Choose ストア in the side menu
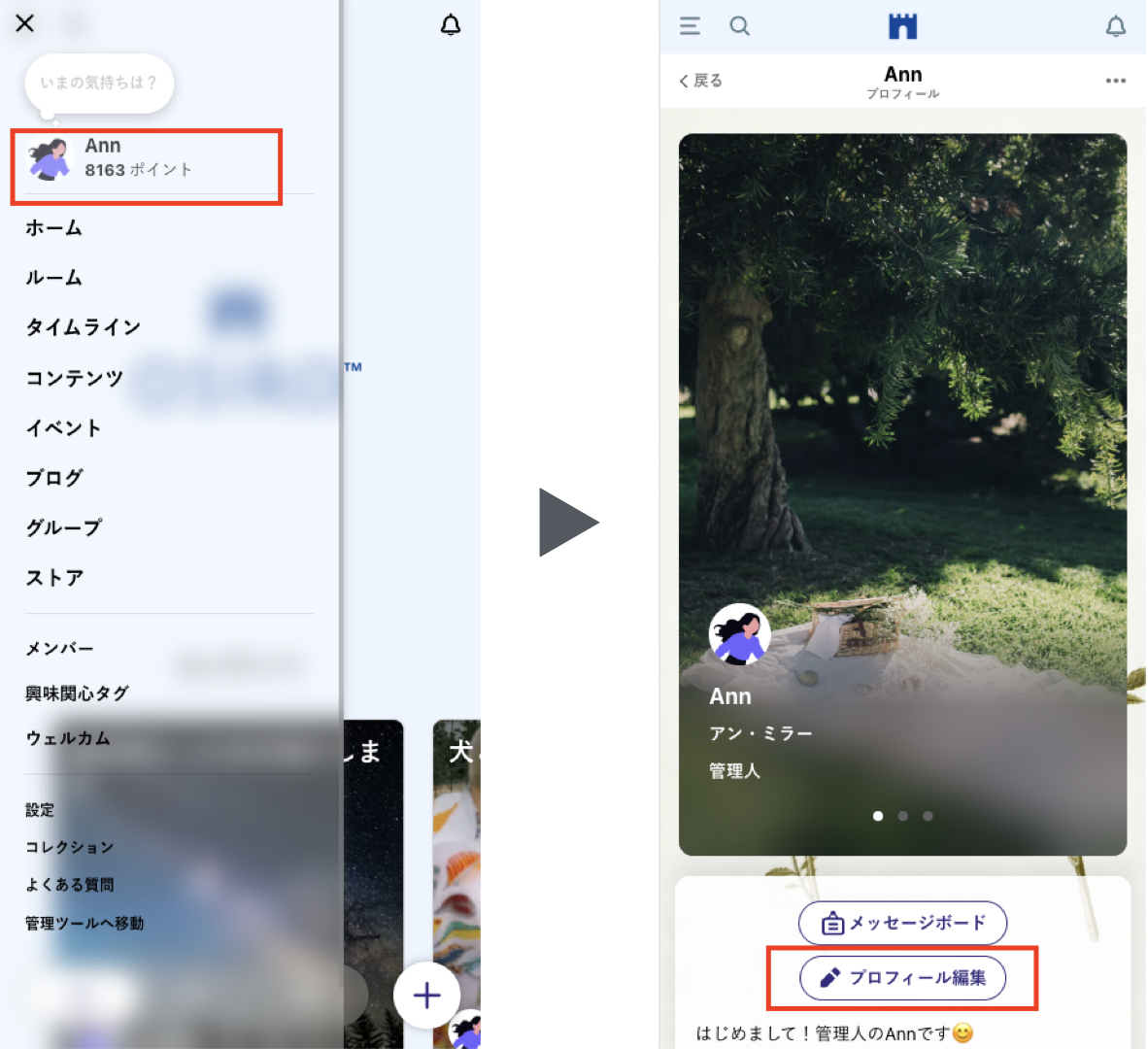 [55, 578]
